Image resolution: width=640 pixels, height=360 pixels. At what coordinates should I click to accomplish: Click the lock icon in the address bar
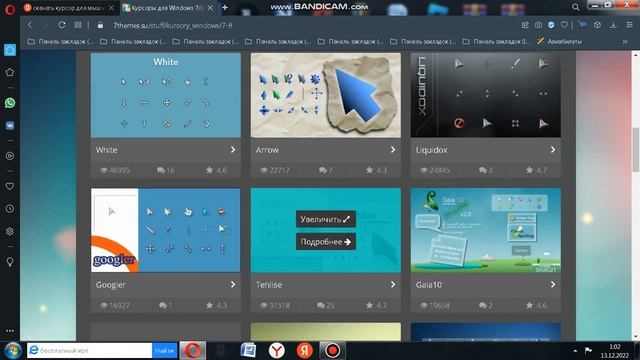click(x=100, y=25)
